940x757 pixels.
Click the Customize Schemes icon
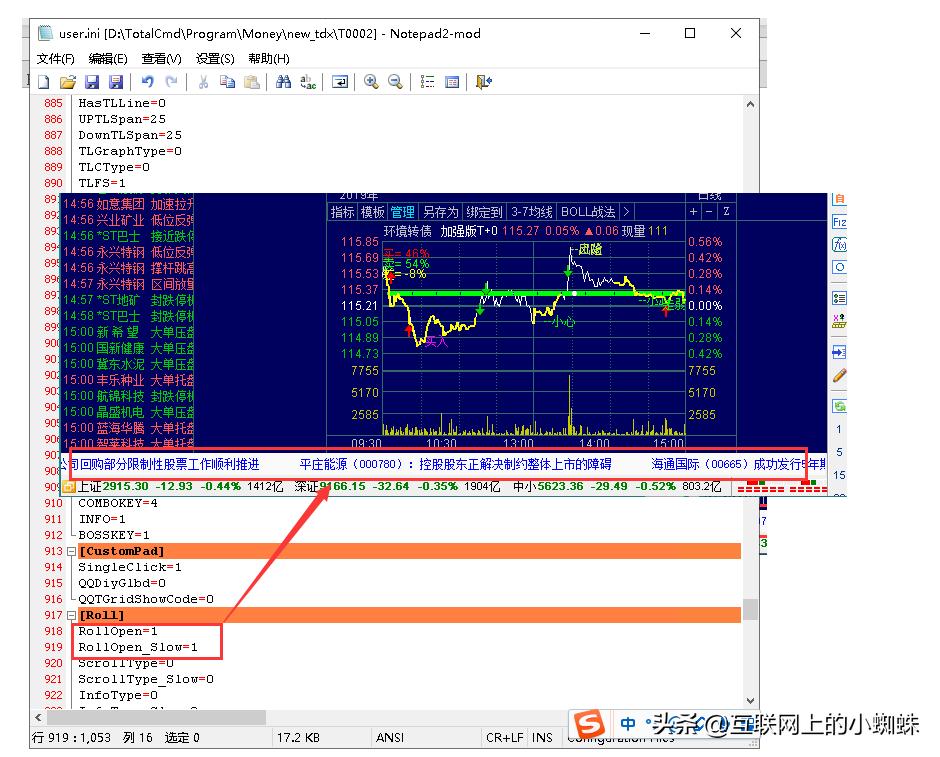coord(452,82)
